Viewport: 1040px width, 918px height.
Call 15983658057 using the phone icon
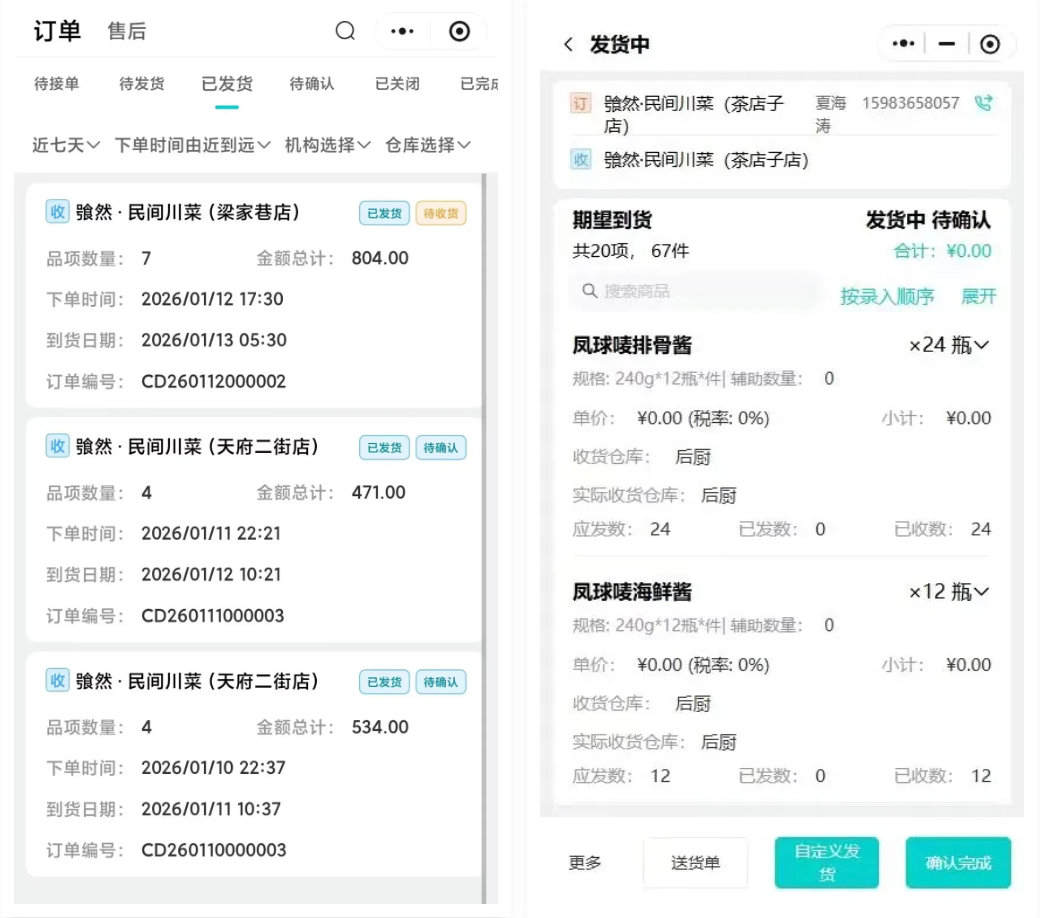coord(984,103)
